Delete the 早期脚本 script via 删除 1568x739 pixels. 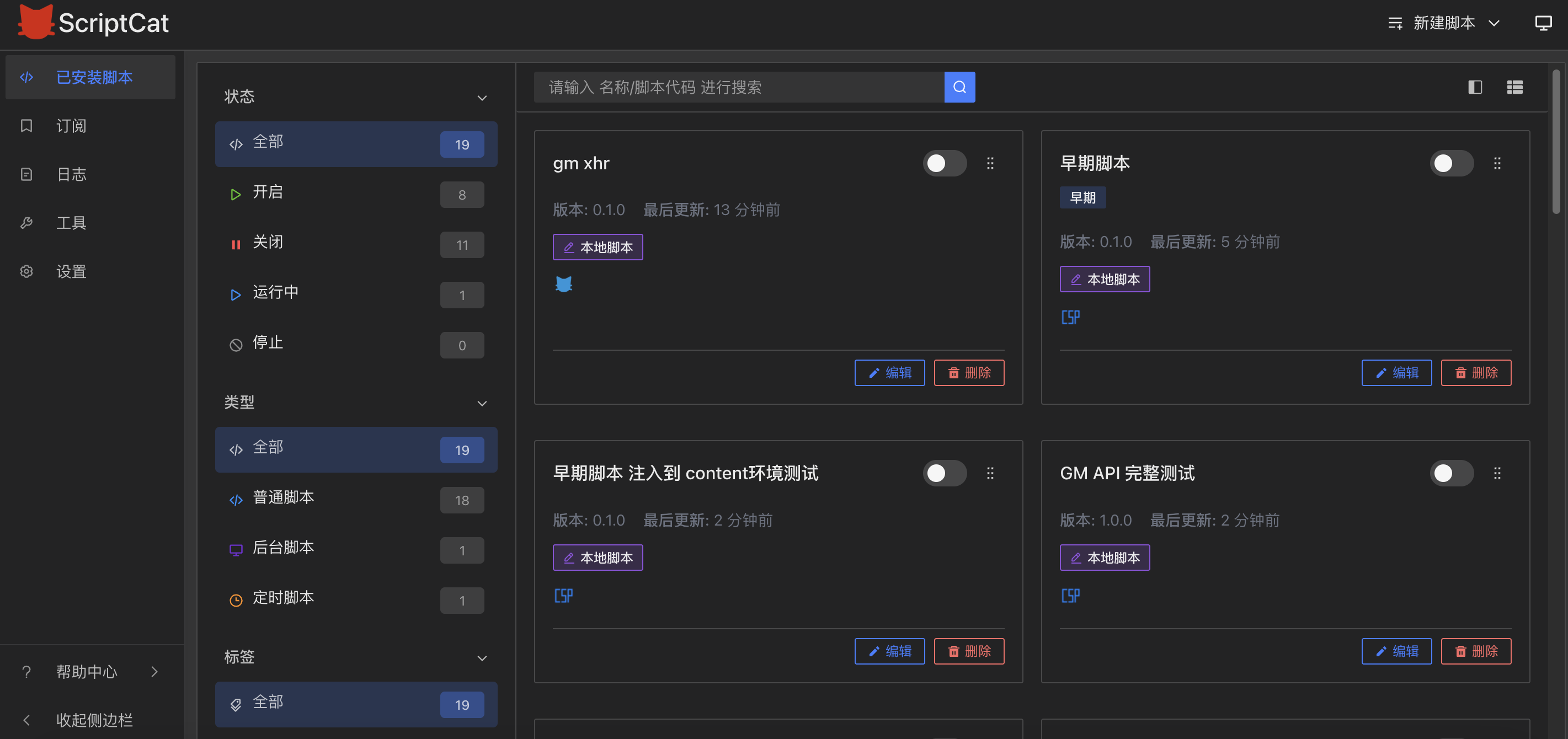[x=1476, y=372]
